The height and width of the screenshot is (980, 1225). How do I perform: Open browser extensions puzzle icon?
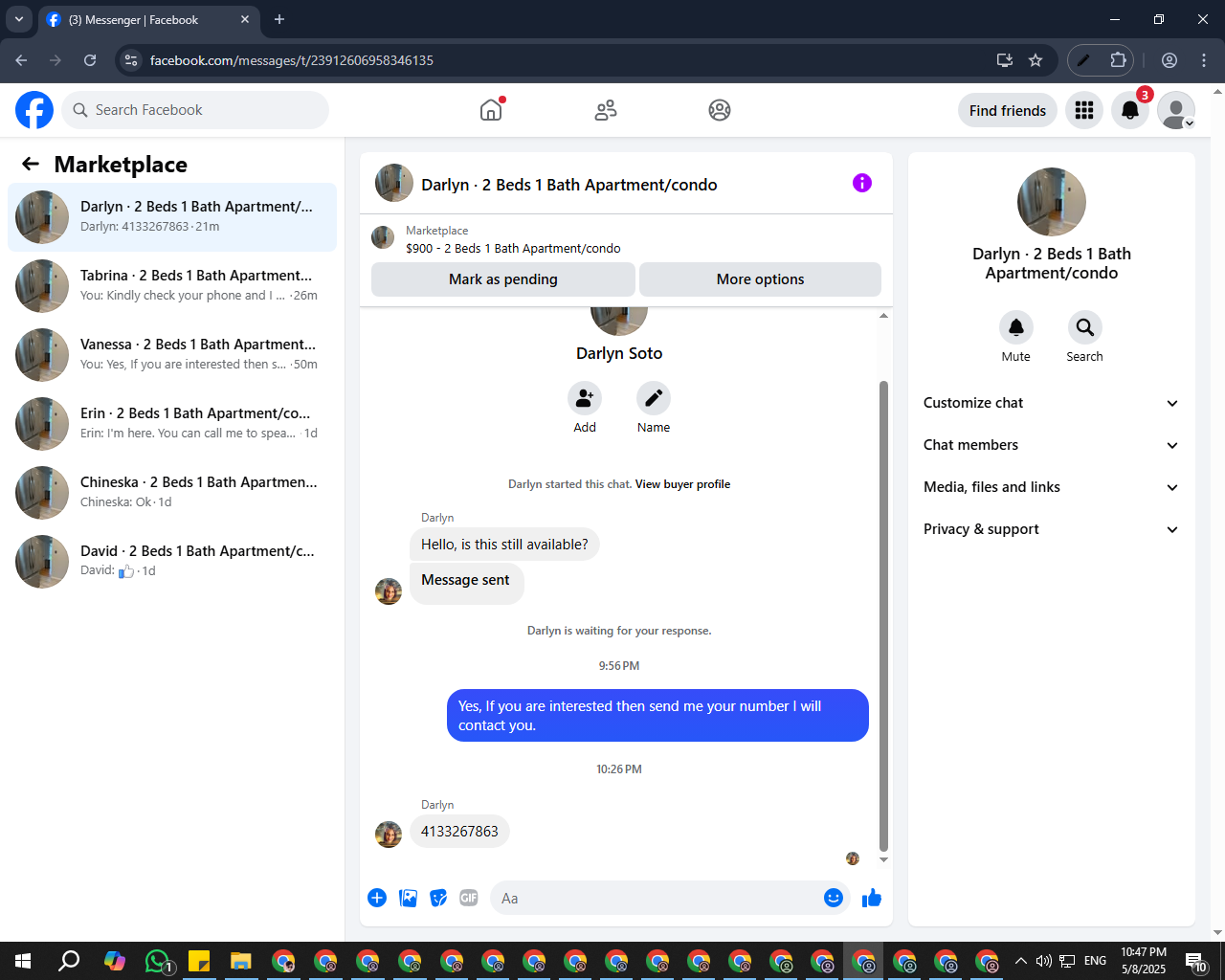[1118, 60]
